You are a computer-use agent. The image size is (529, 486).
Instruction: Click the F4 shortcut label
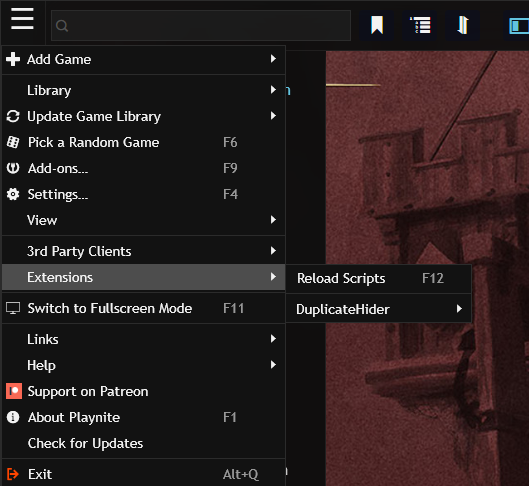click(230, 194)
